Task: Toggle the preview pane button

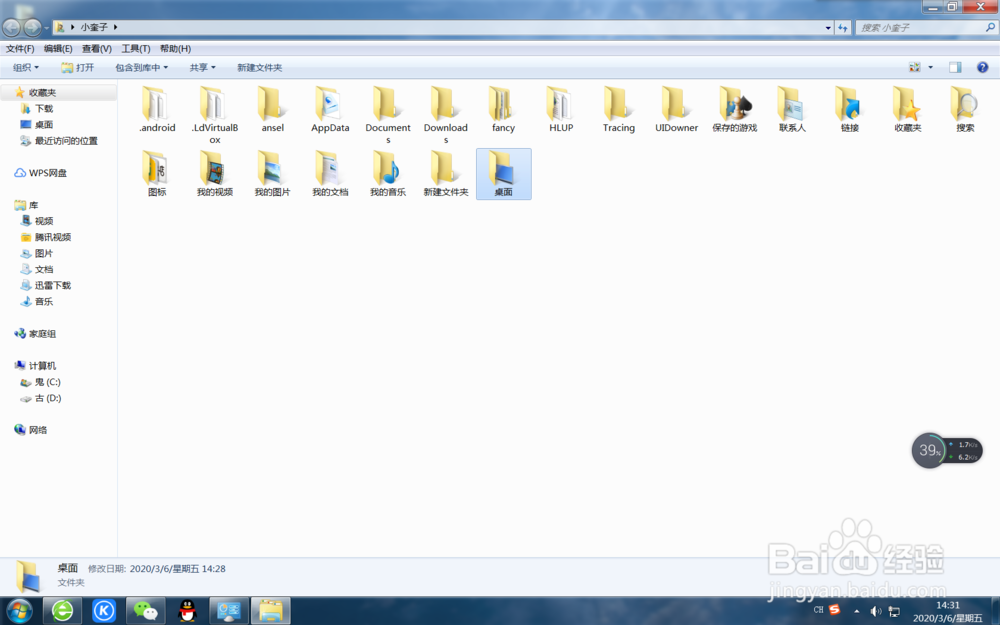Action: (955, 67)
